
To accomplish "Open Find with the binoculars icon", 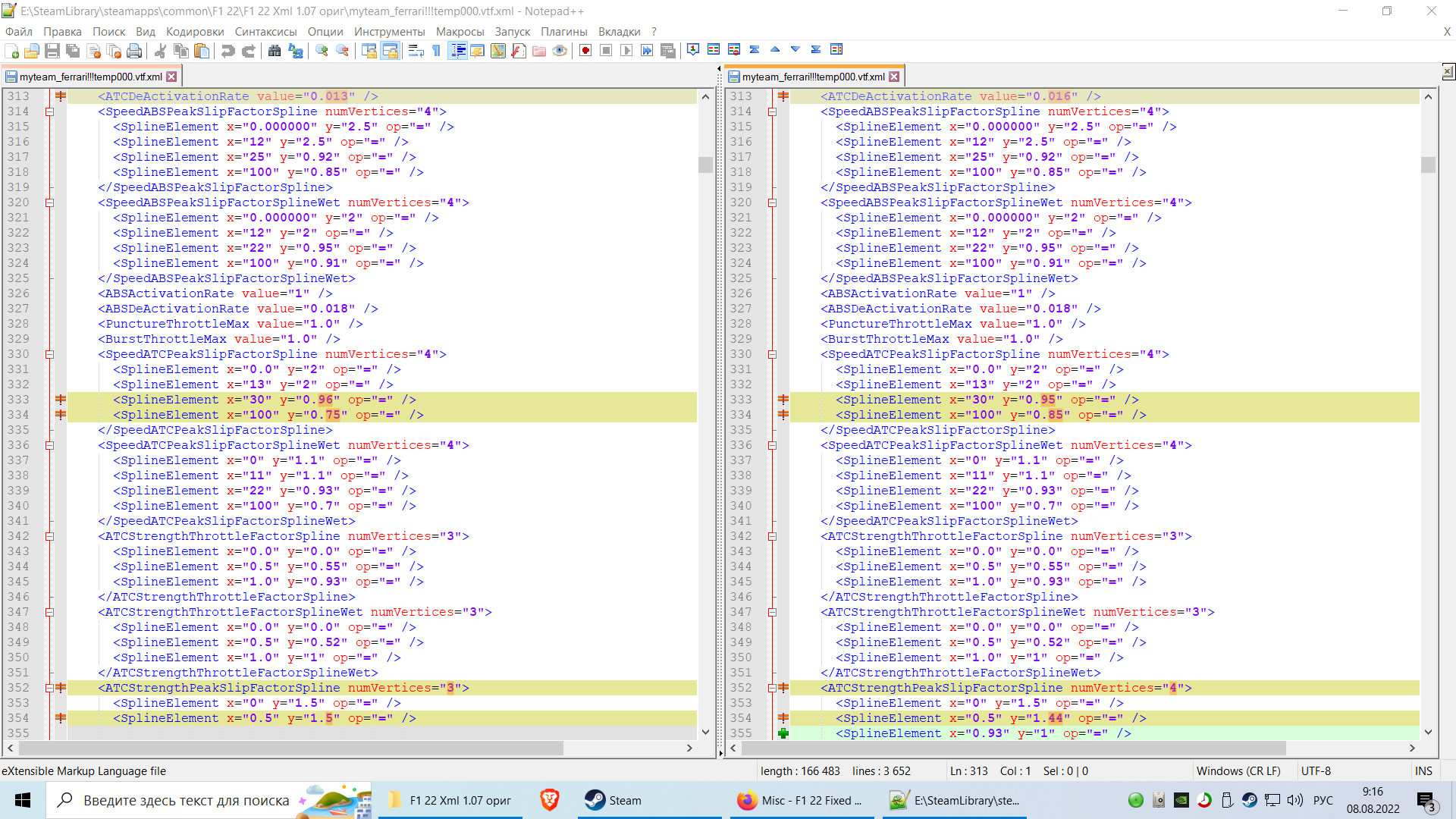I will click(x=275, y=51).
